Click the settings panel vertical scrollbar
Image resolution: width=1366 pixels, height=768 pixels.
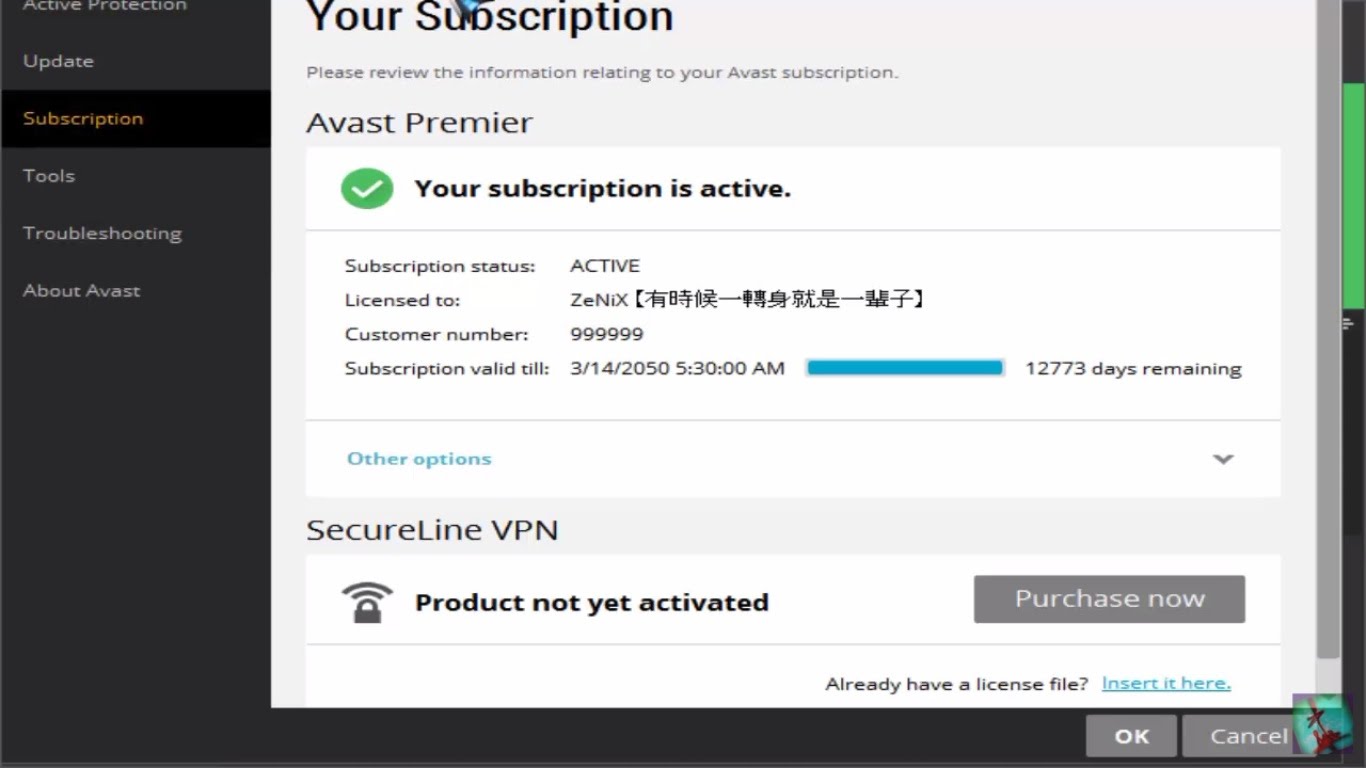click(x=1327, y=330)
